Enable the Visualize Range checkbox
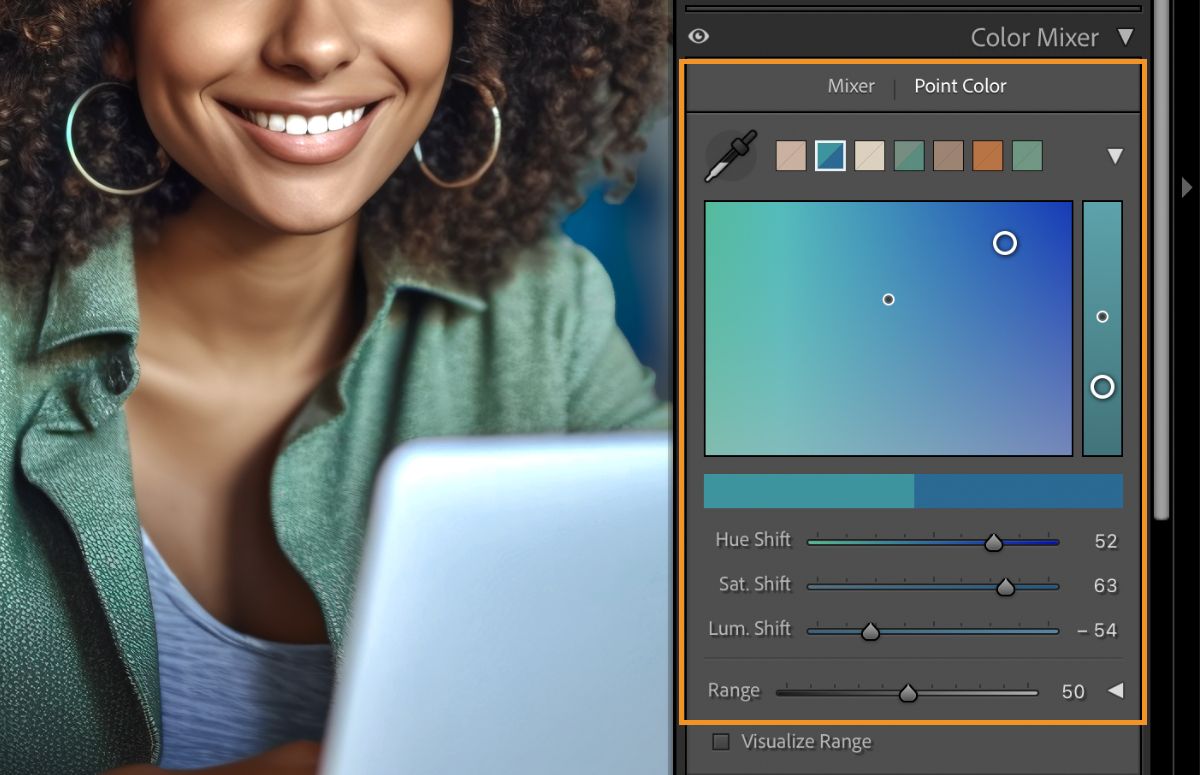Image resolution: width=1200 pixels, height=775 pixels. coord(720,741)
